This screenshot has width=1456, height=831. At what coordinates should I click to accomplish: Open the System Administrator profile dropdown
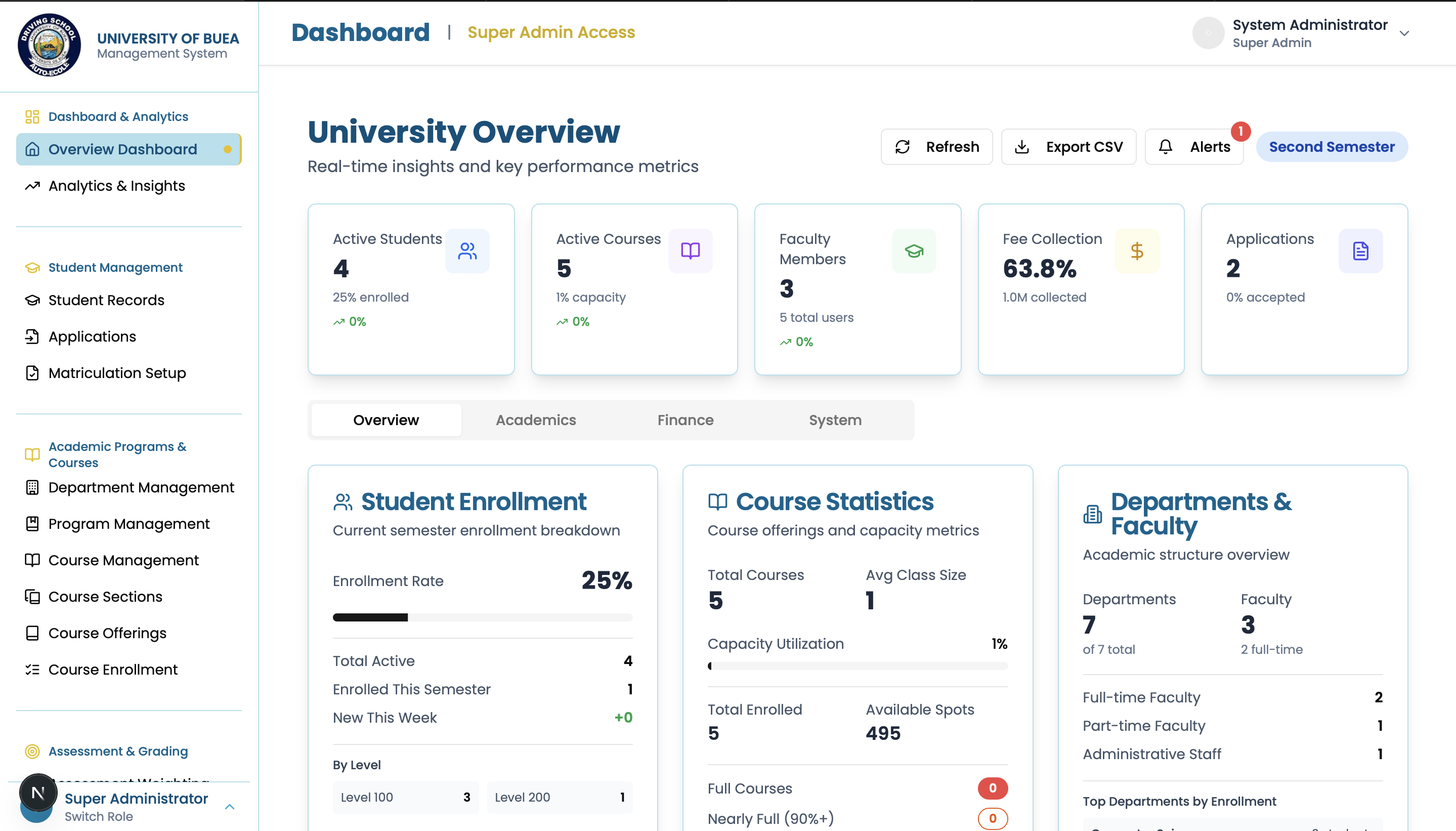pyautogui.click(x=1405, y=33)
